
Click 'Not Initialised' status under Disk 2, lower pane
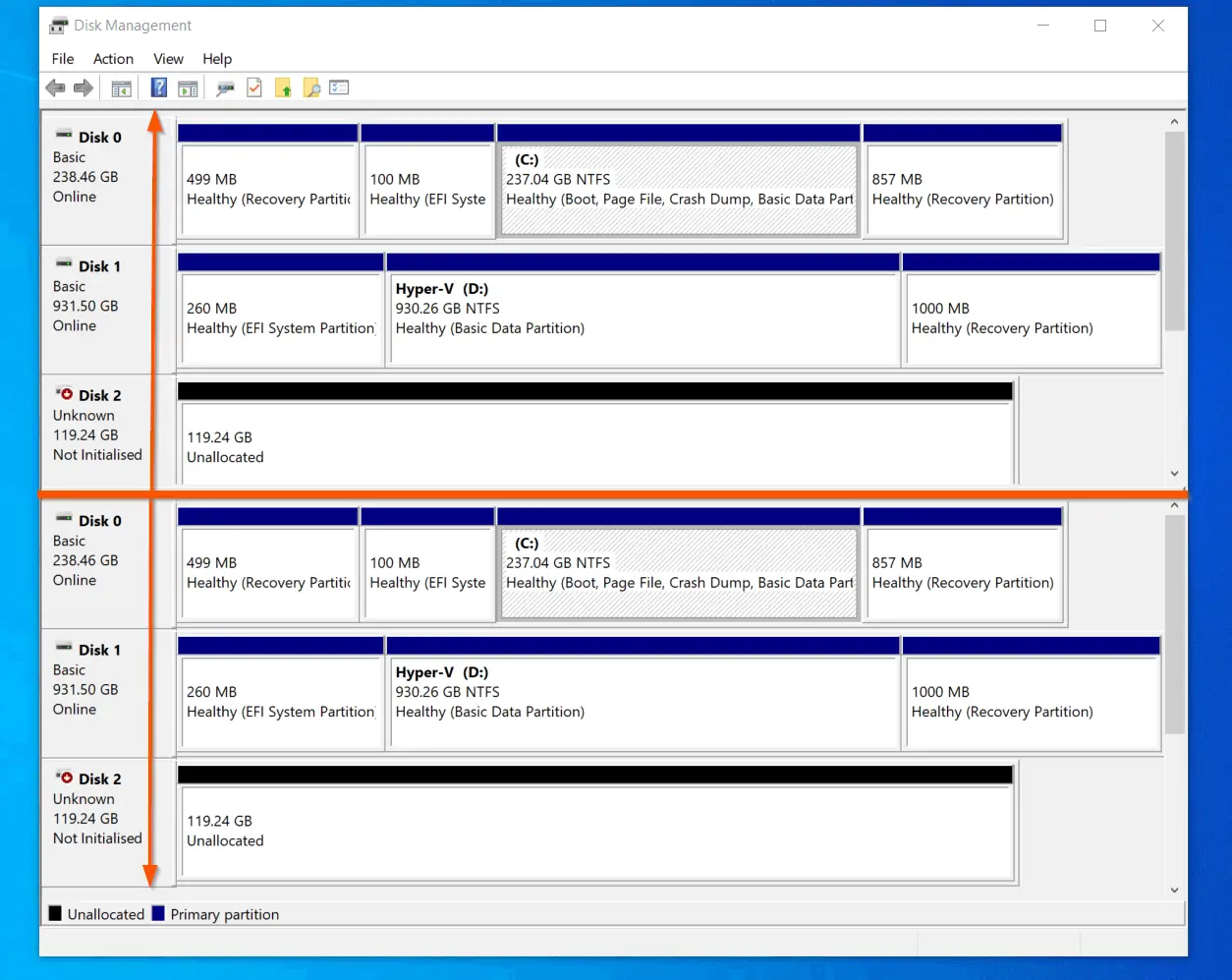click(97, 837)
